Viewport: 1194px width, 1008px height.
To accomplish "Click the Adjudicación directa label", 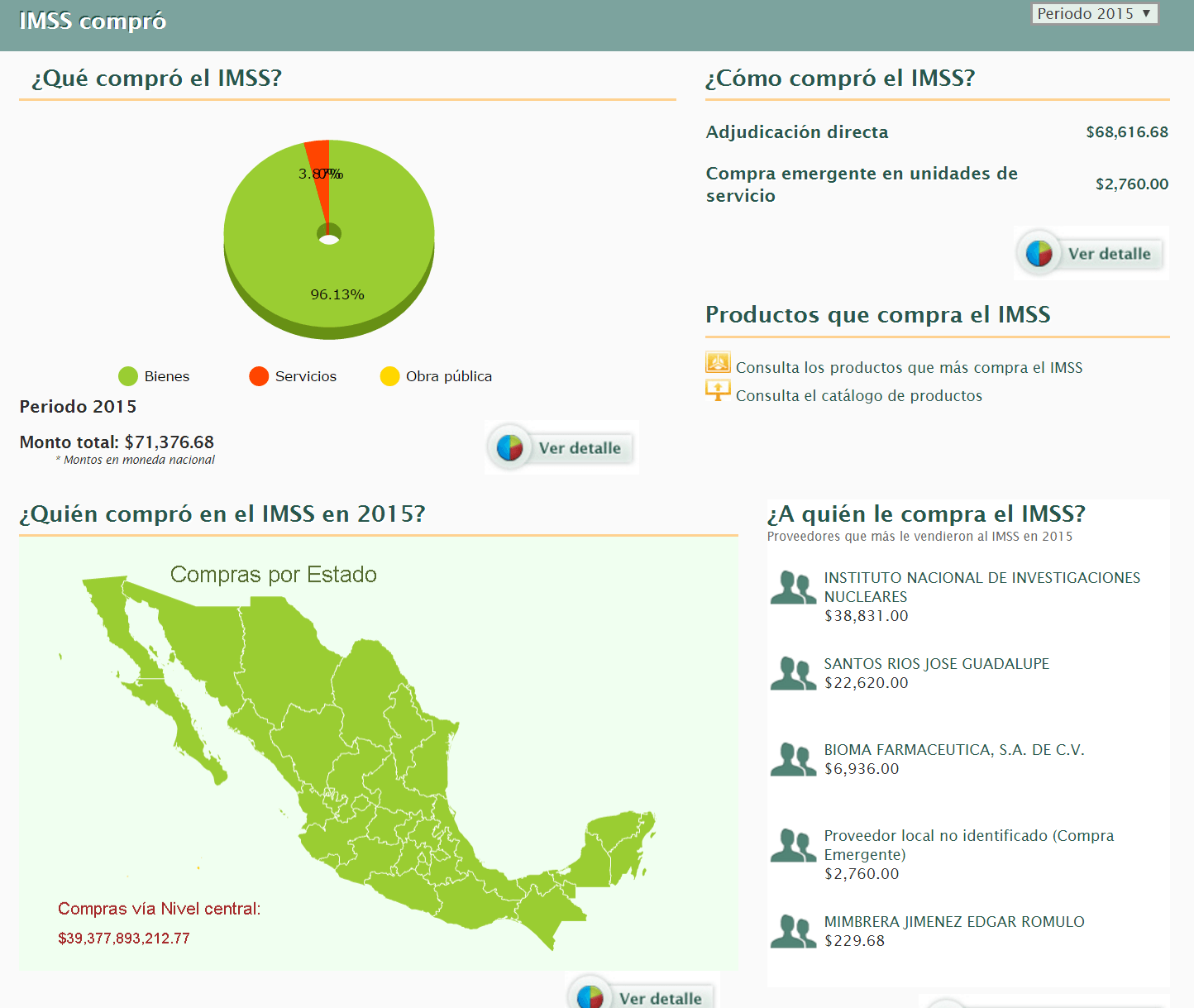I will pos(797,132).
